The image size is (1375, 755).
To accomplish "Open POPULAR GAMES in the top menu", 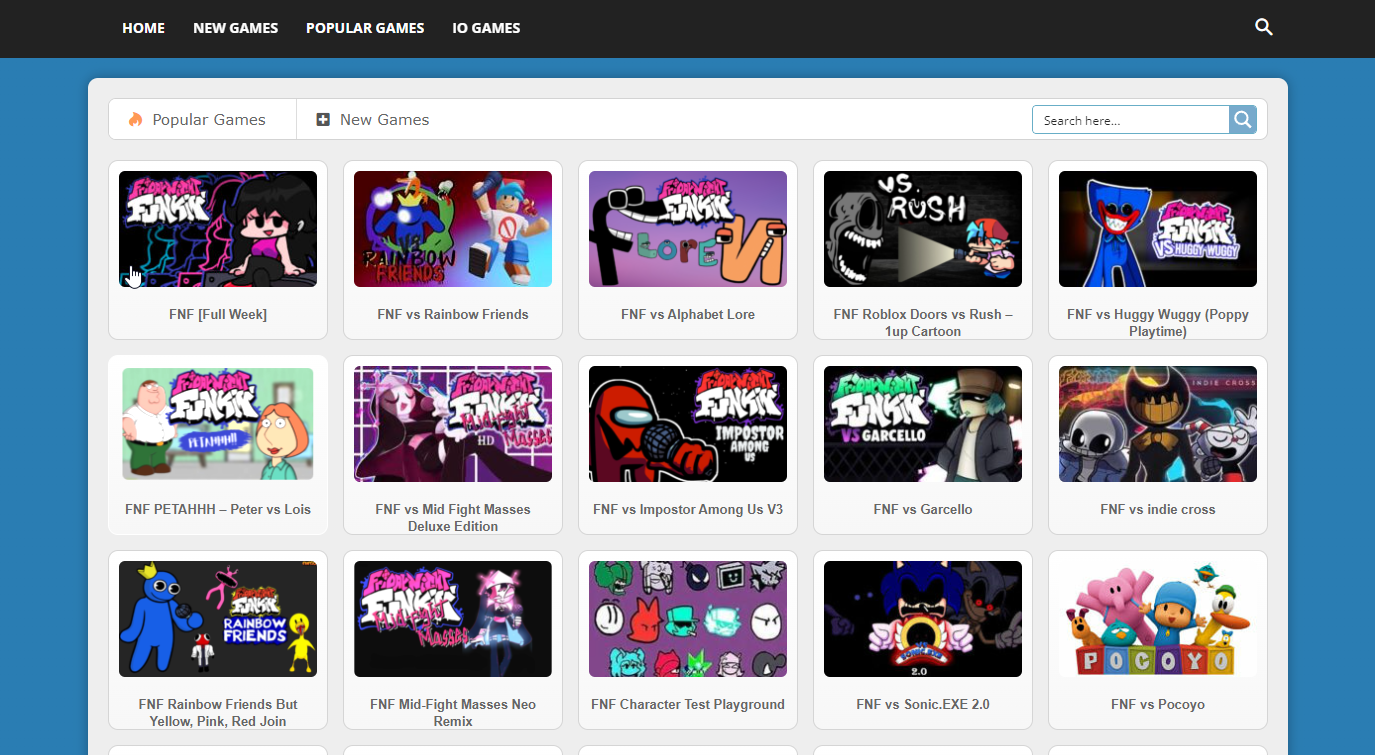I will (x=365, y=28).
